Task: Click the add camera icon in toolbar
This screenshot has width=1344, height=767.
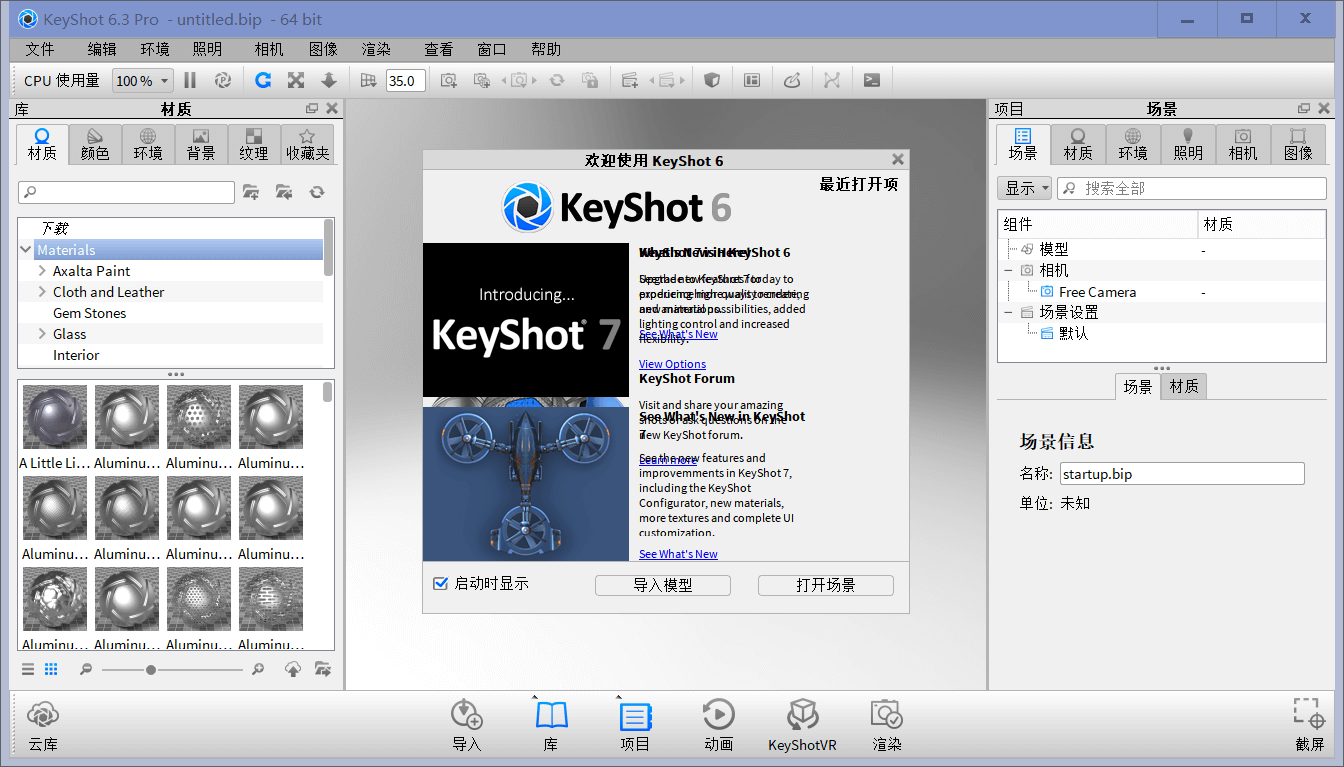Action: pyautogui.click(x=449, y=81)
